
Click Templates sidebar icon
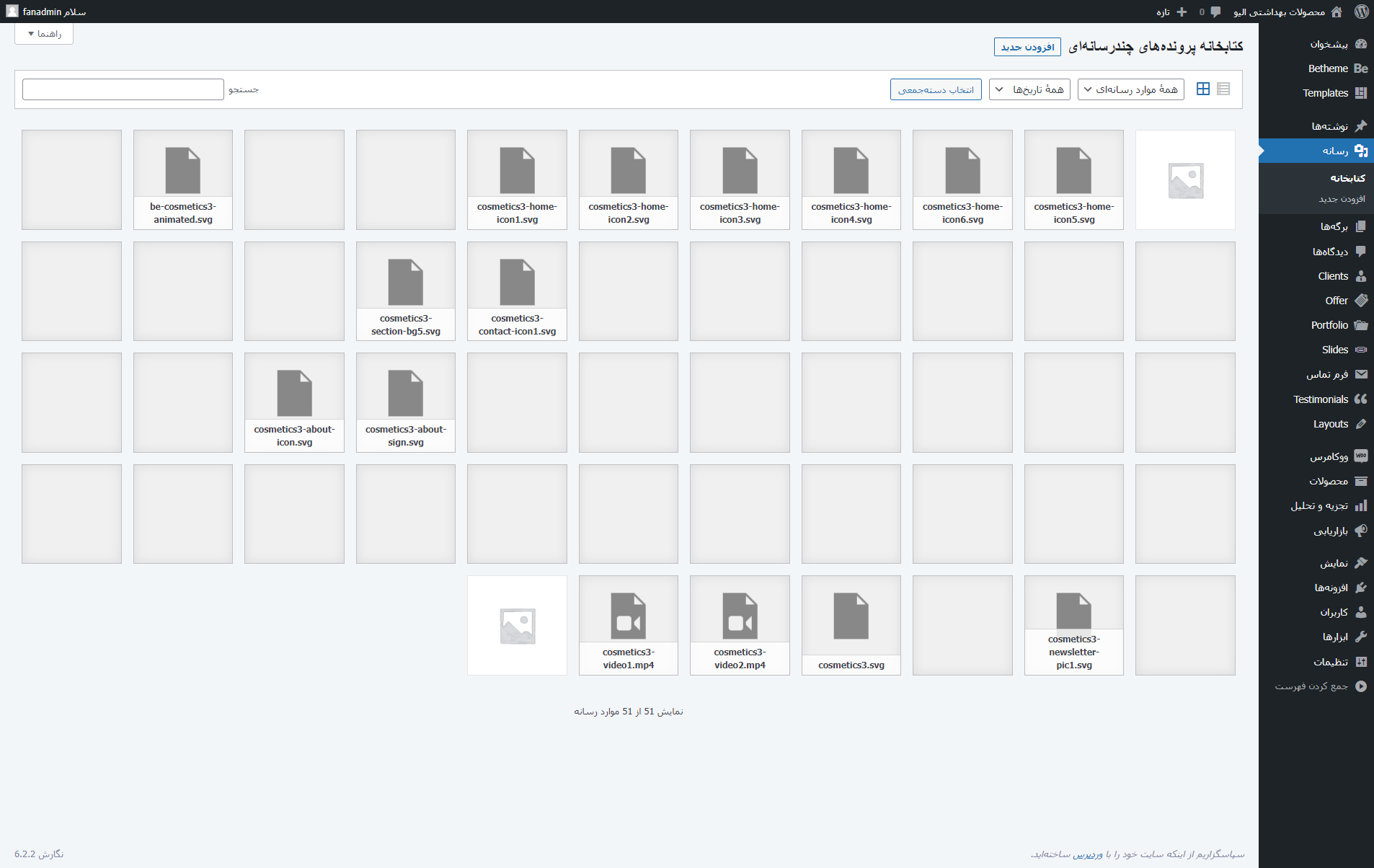1361,93
